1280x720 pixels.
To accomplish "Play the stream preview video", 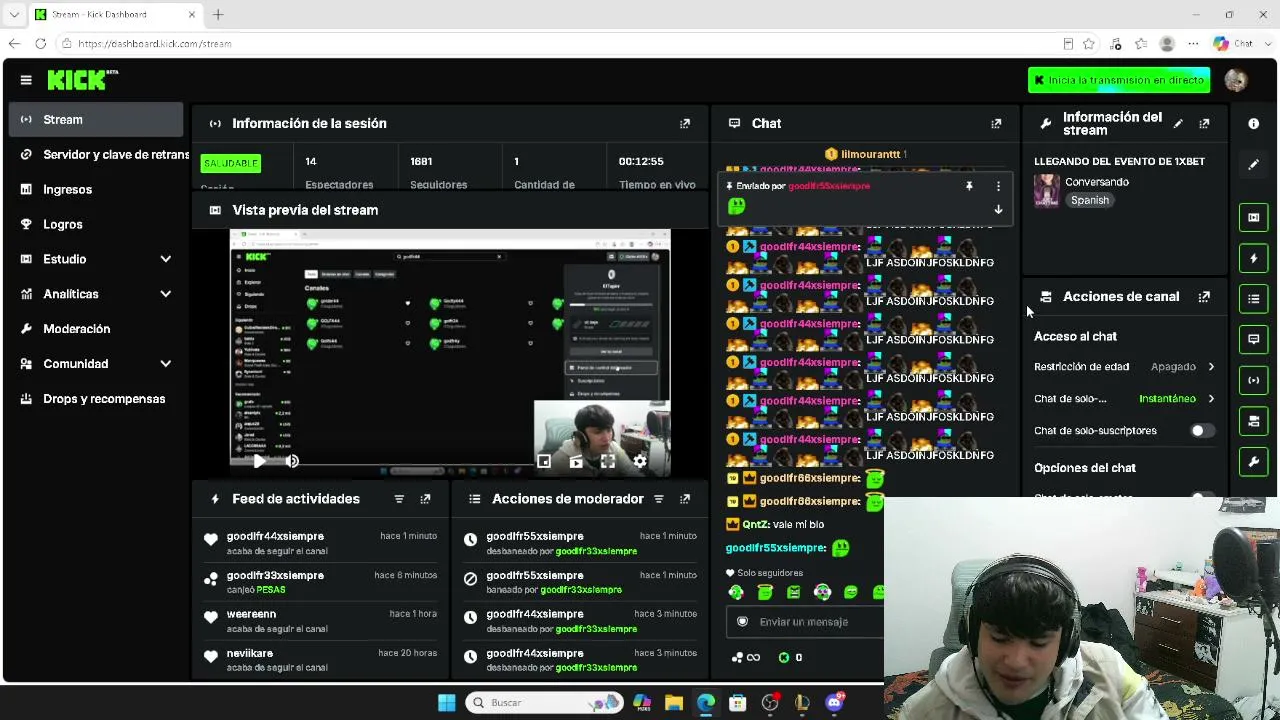I will (259, 461).
